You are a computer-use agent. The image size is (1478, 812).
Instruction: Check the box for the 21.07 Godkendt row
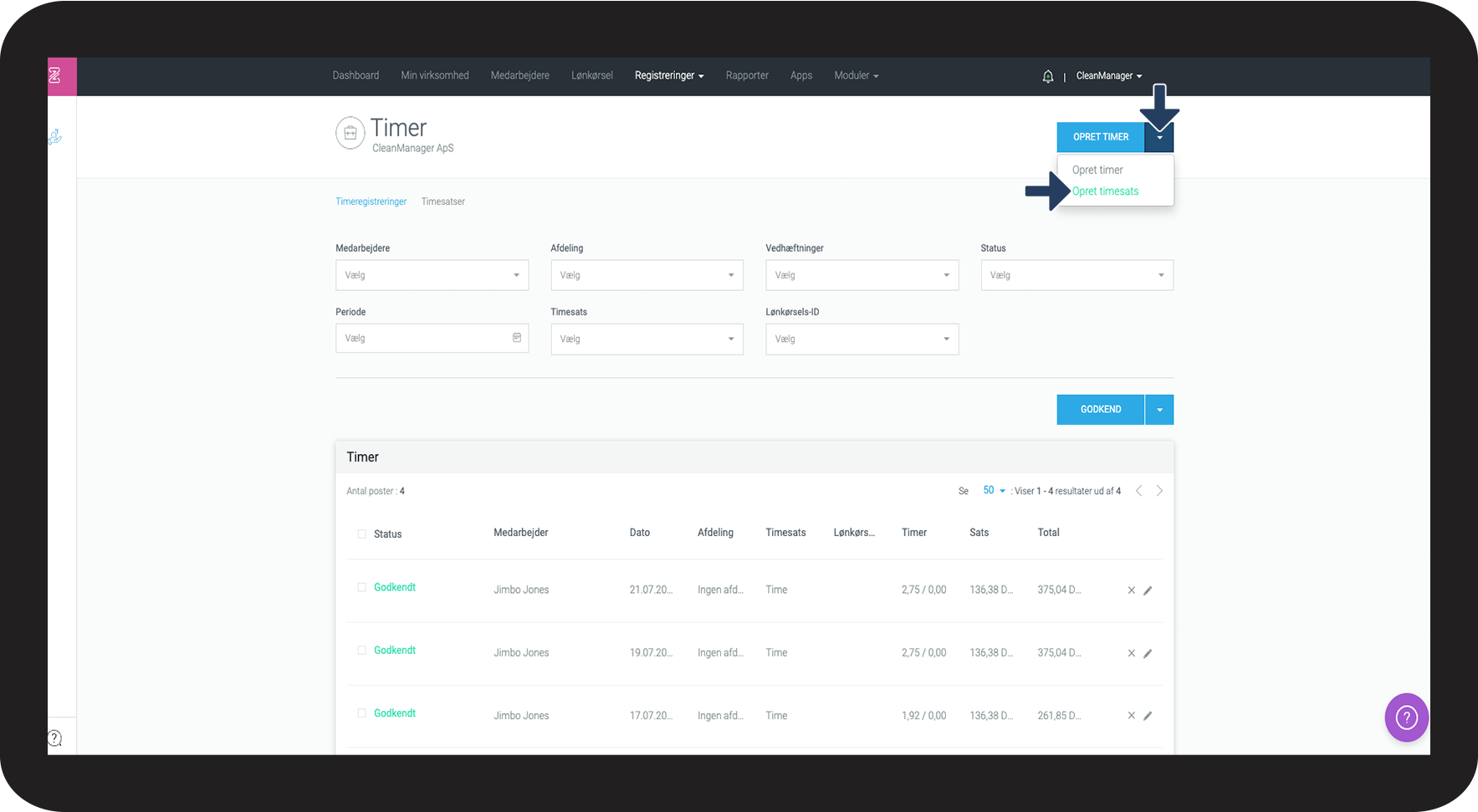361,588
